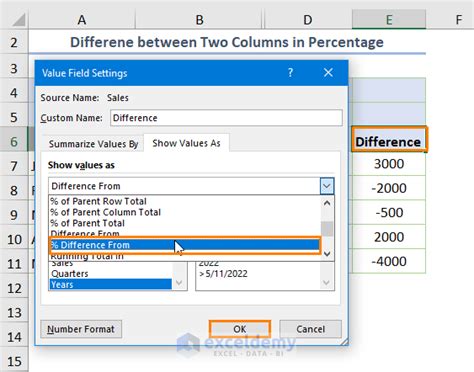The image size is (474, 372).
Task: Choose % of Parent Row Total option
Action: pyautogui.click(x=185, y=201)
